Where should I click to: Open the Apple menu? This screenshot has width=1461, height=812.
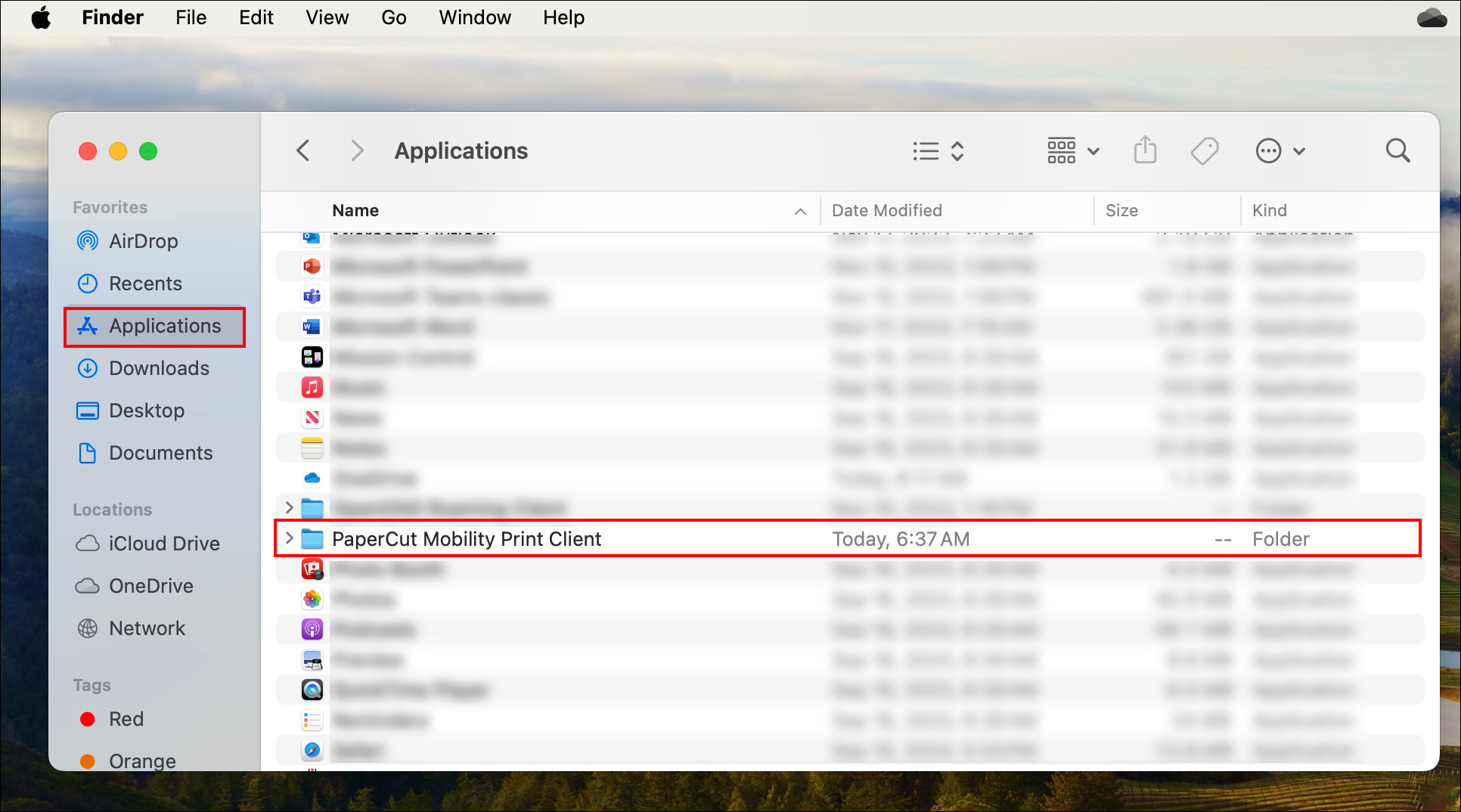41,17
